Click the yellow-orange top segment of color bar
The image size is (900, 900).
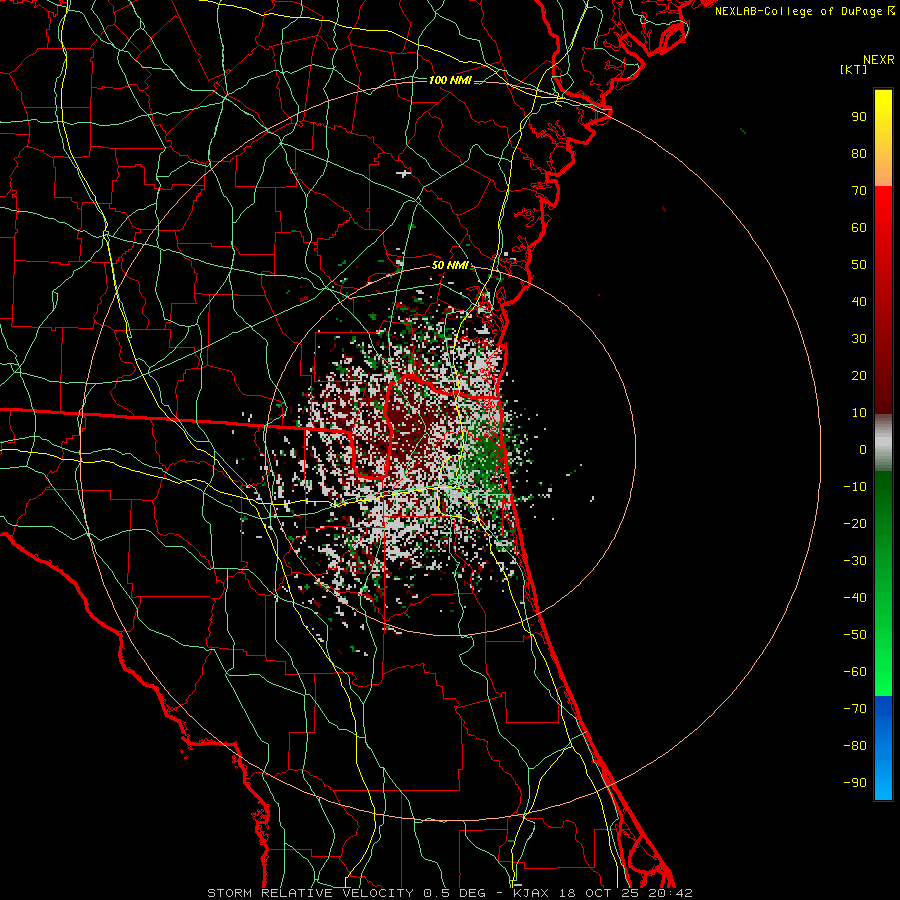[883, 138]
